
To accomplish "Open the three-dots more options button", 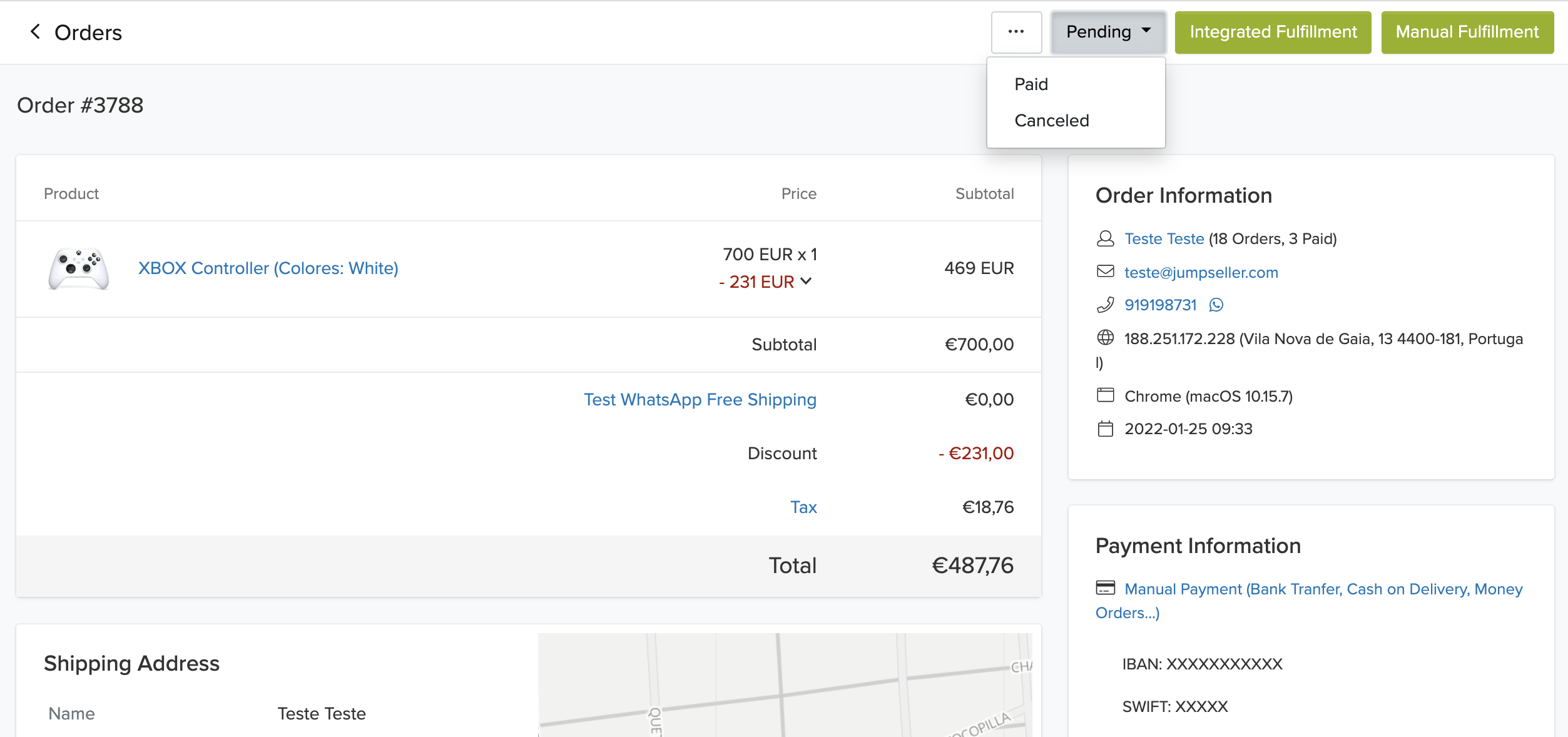I will (1016, 32).
